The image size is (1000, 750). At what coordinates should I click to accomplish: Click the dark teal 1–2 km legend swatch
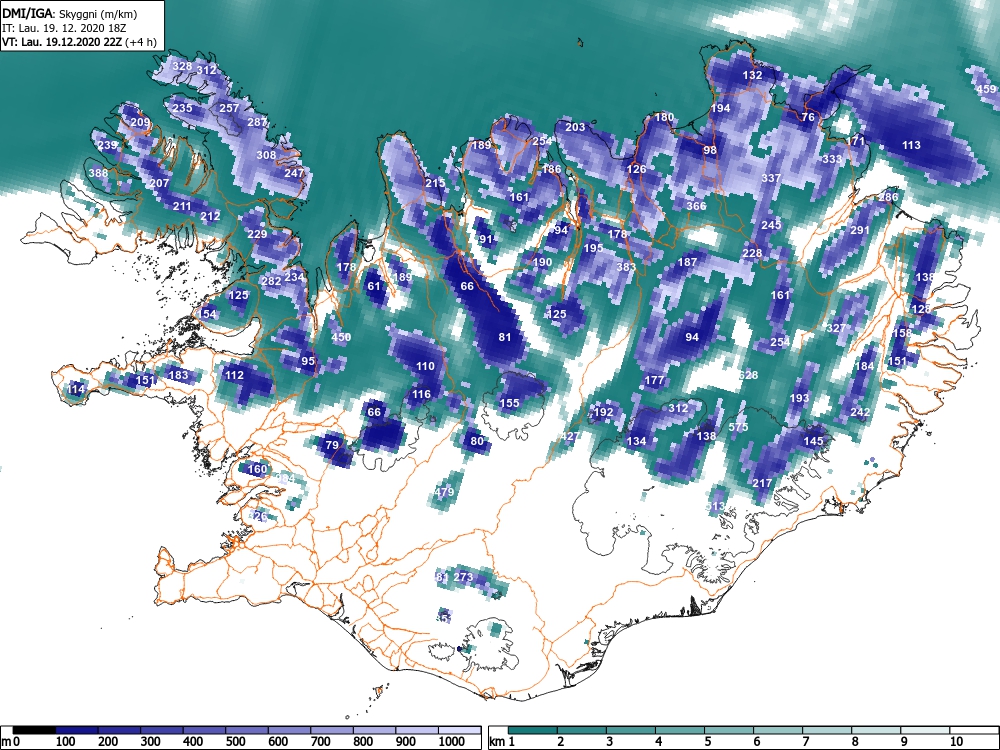(x=534, y=730)
